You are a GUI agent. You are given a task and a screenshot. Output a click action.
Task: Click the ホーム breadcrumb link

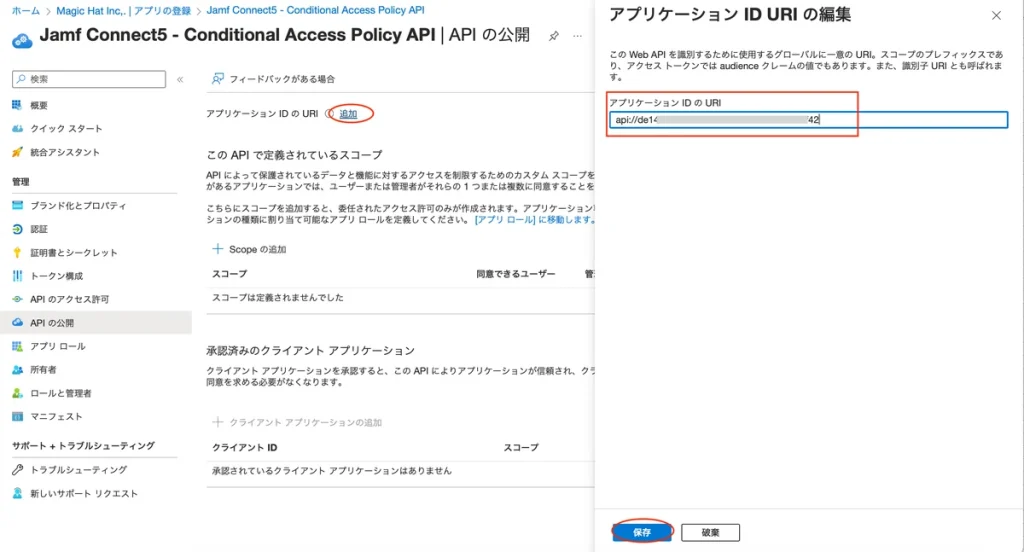[x=26, y=10]
